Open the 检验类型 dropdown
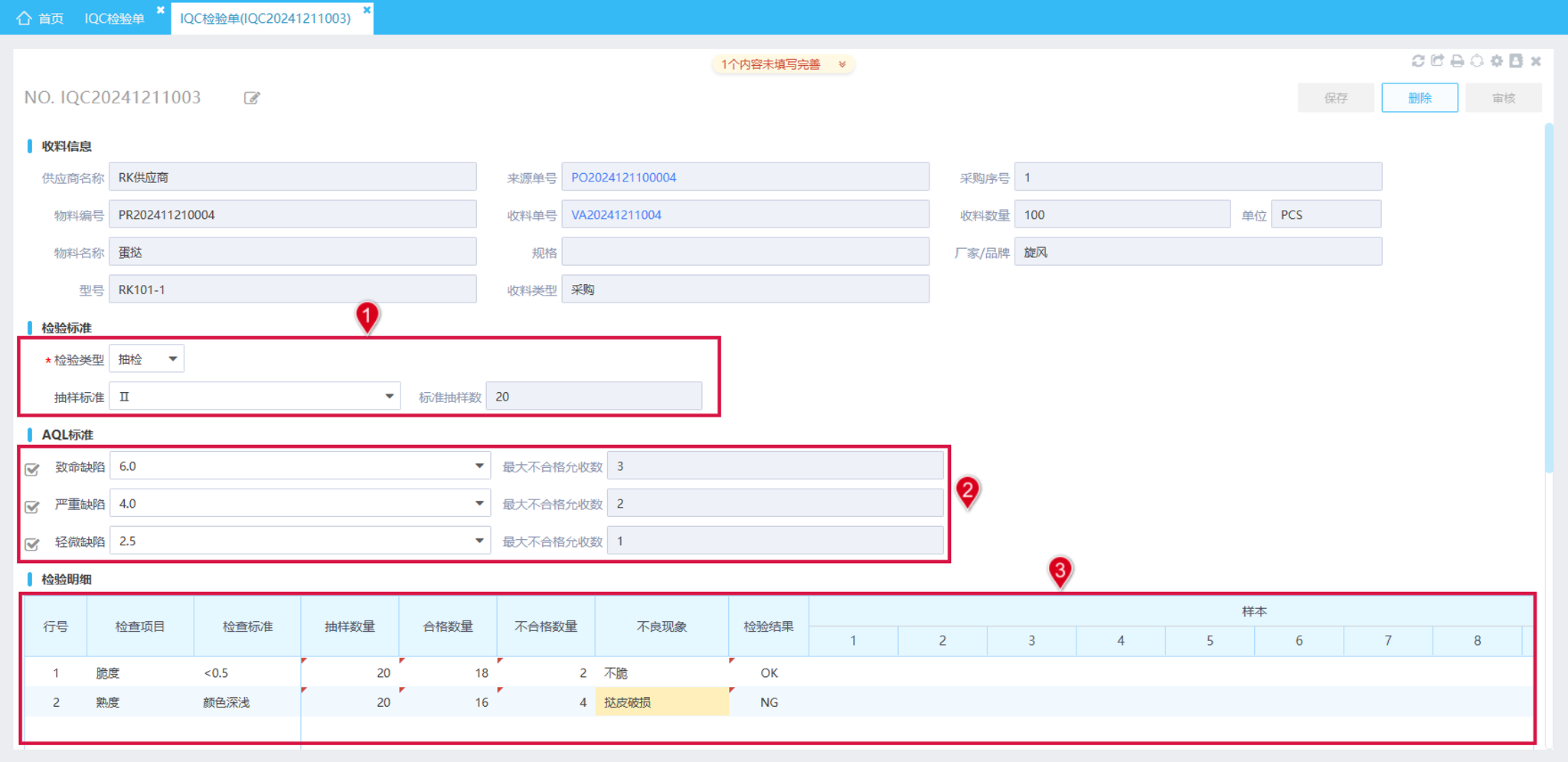The image size is (1568, 762). click(147, 359)
